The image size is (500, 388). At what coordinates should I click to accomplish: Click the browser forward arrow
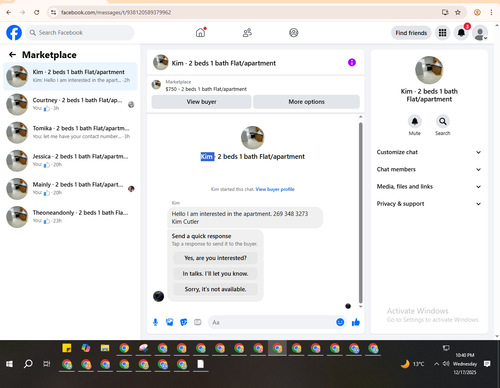click(23, 12)
